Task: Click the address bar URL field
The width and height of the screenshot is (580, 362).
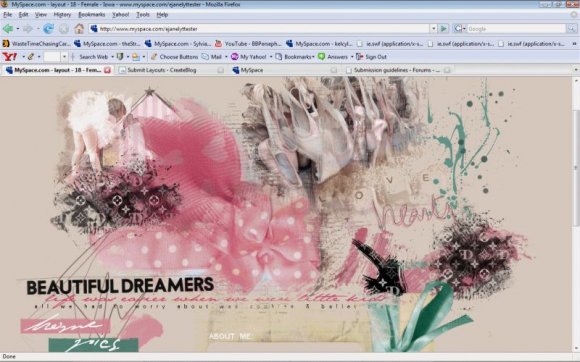Action: (x=263, y=28)
